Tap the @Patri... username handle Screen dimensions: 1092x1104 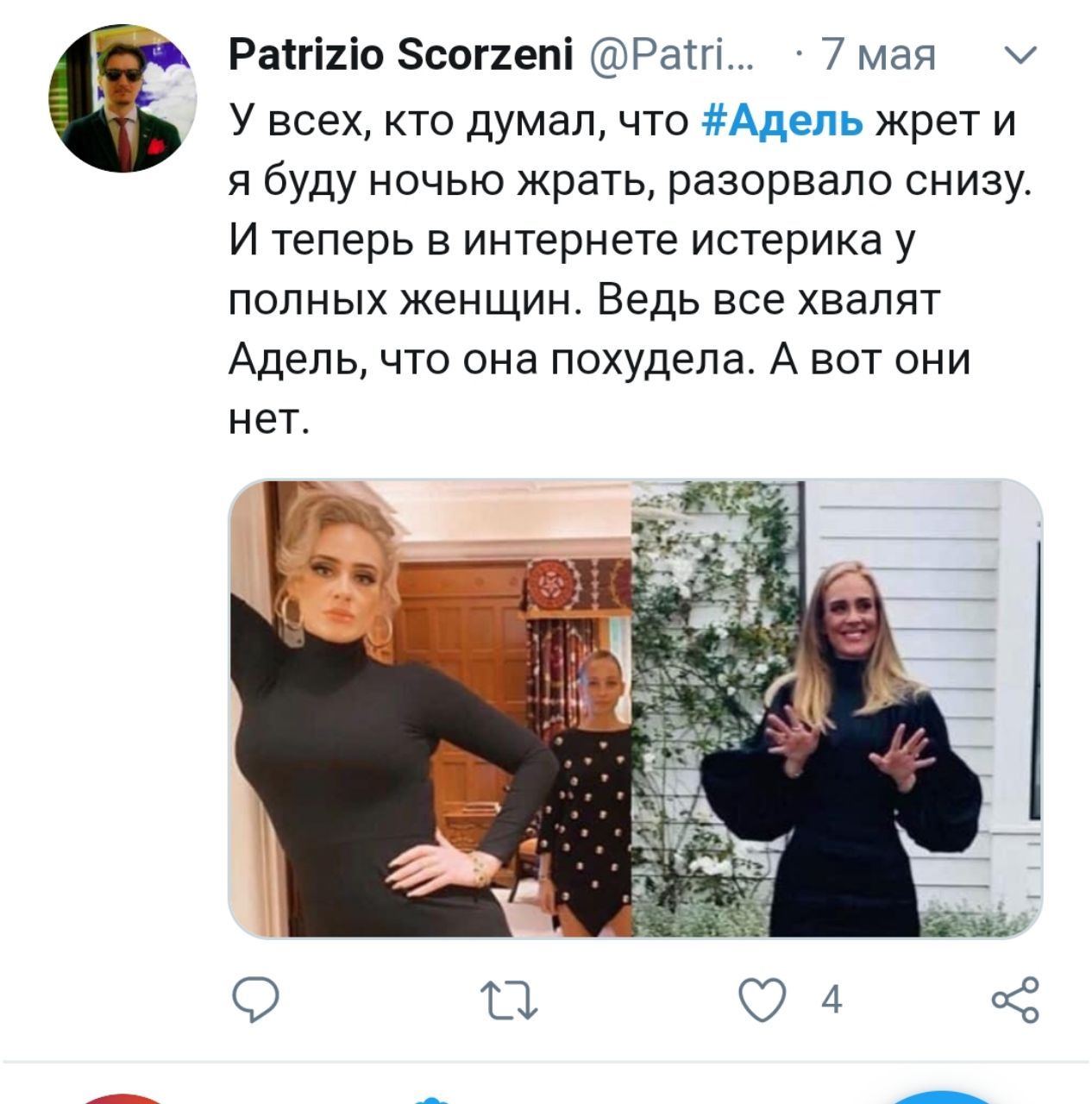673,56
